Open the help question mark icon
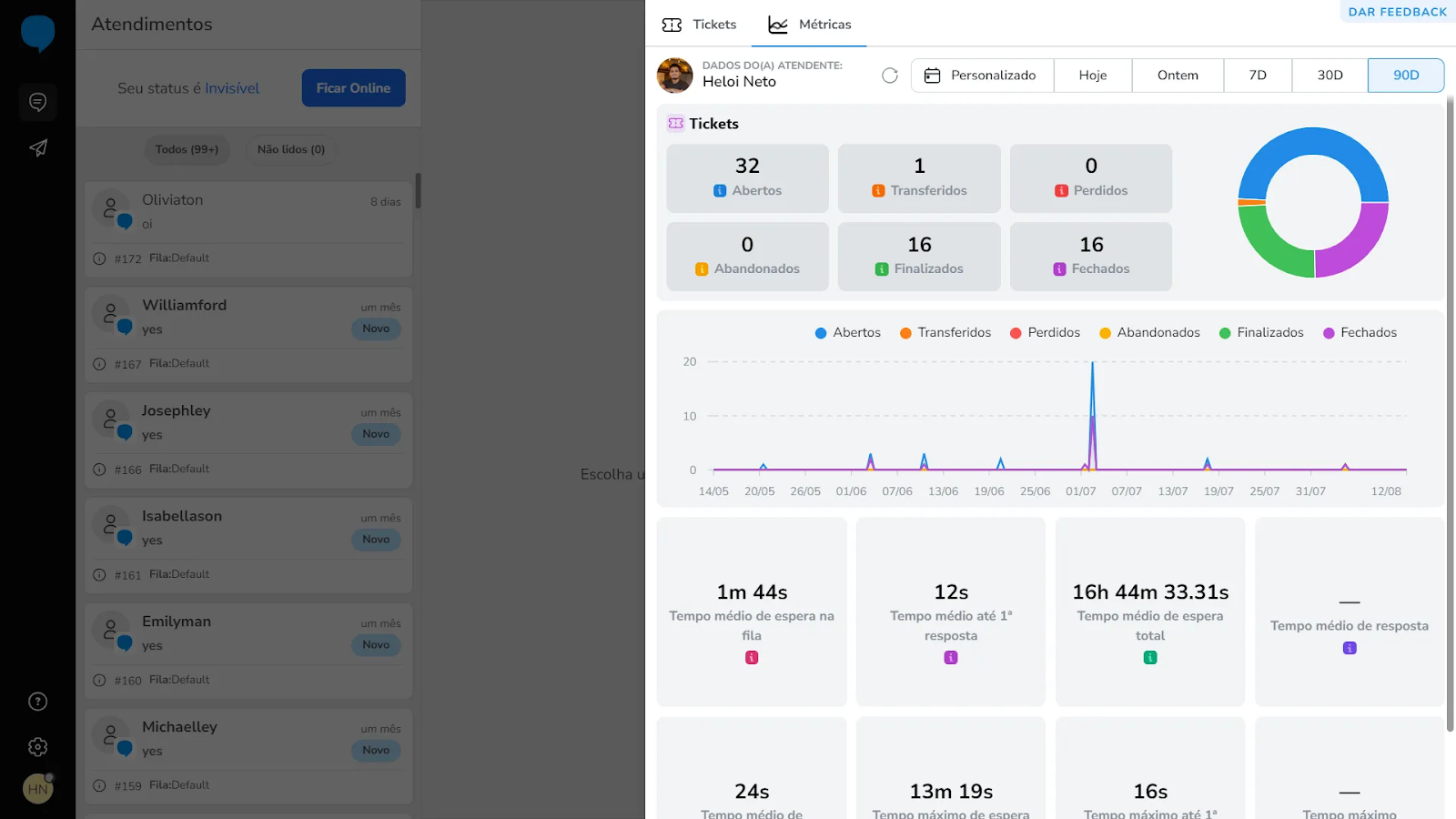This screenshot has width=1456, height=819. tap(37, 702)
